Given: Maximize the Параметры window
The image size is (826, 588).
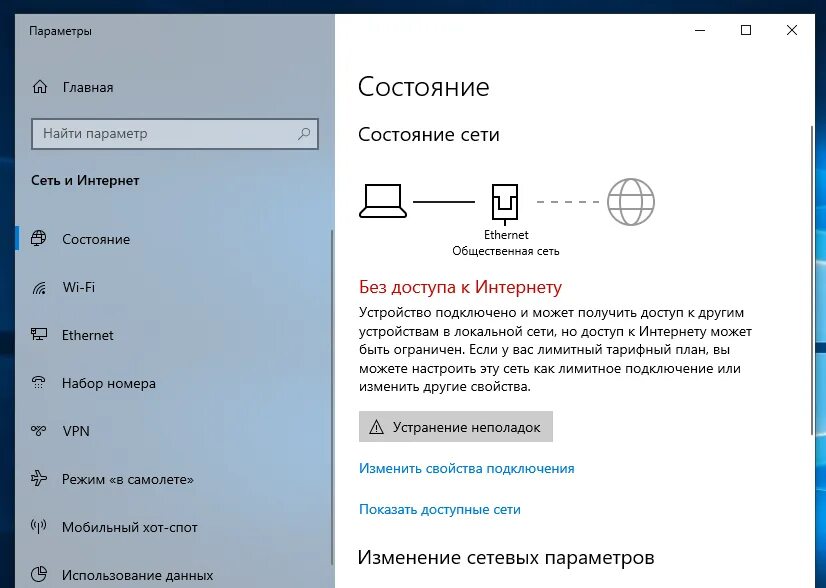Looking at the screenshot, I should (x=746, y=31).
